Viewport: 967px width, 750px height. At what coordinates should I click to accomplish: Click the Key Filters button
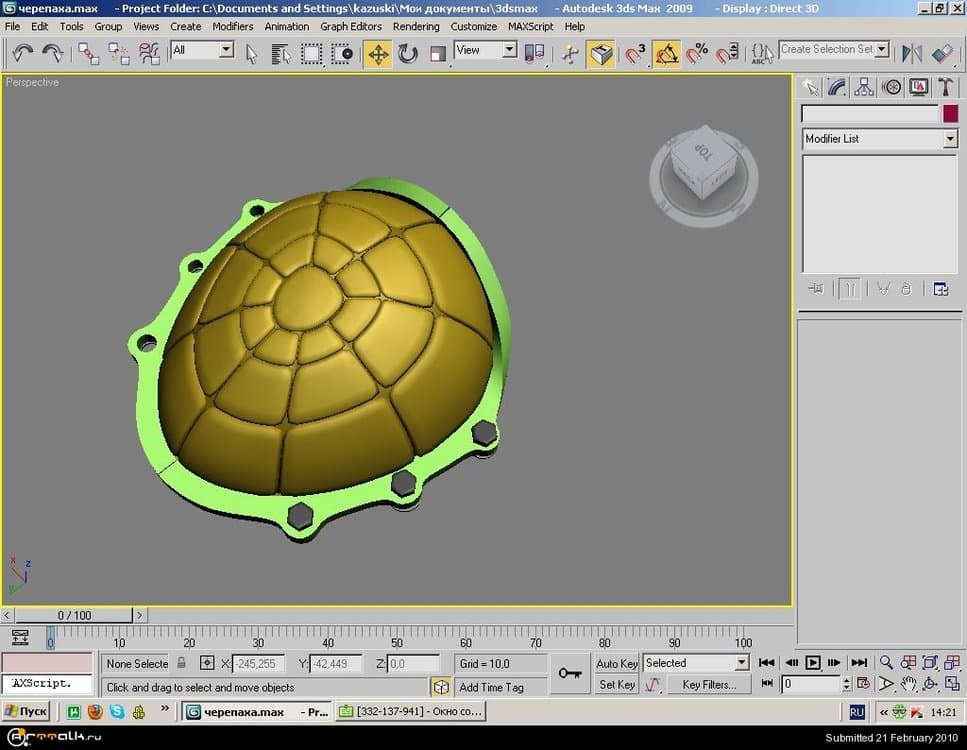(708, 685)
